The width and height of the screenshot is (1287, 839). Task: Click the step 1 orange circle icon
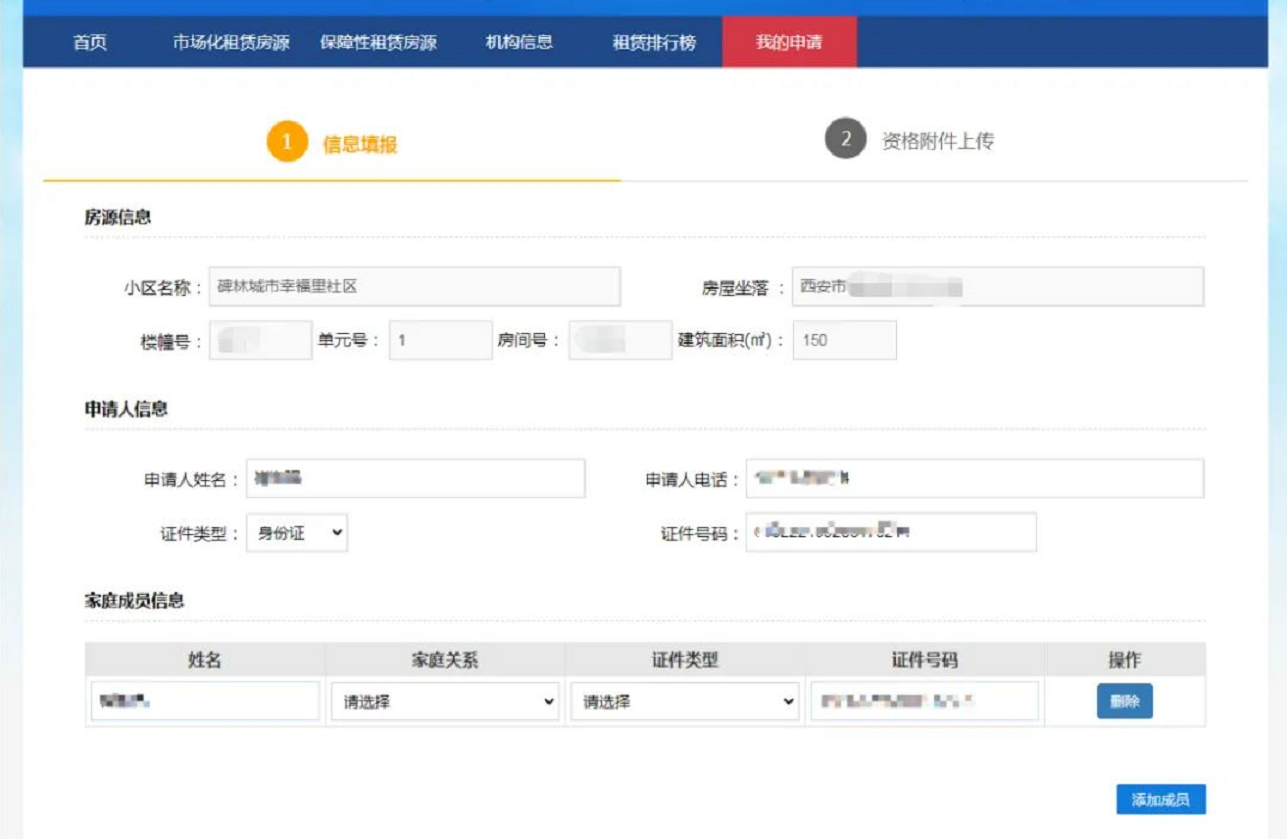coord(286,142)
